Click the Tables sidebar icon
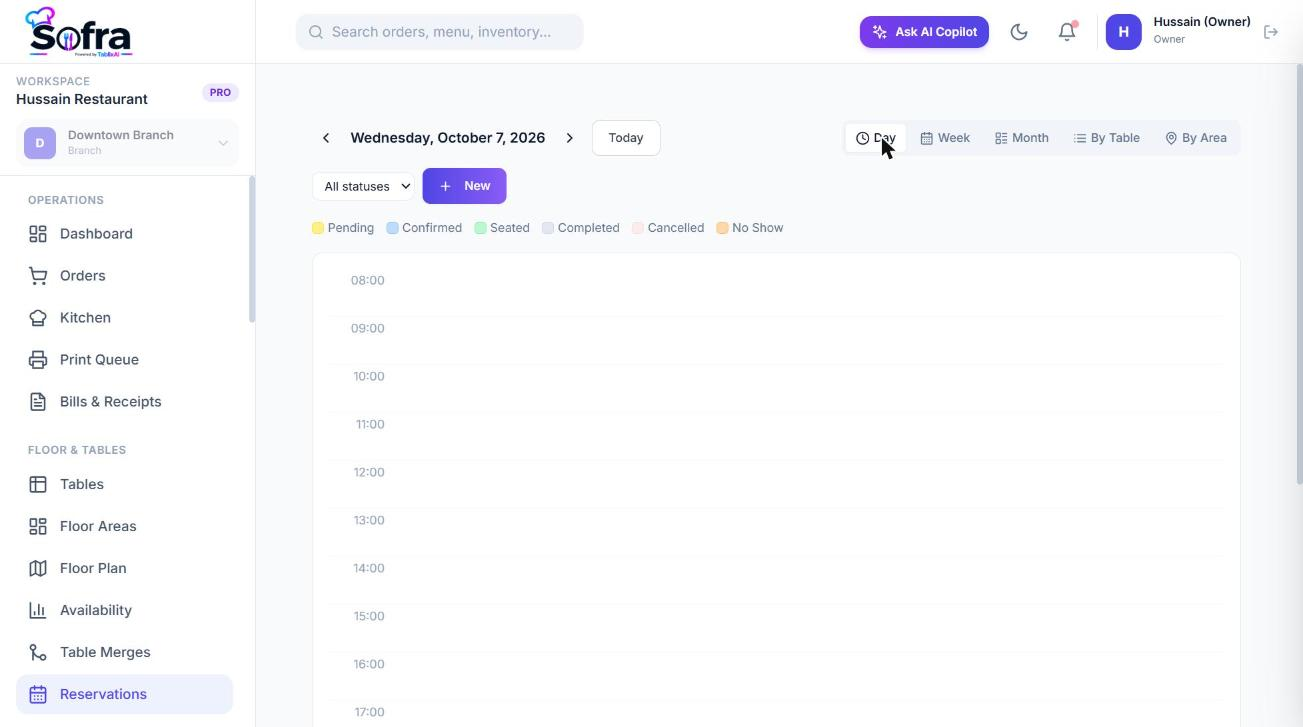The image size is (1303, 727). tap(38, 484)
